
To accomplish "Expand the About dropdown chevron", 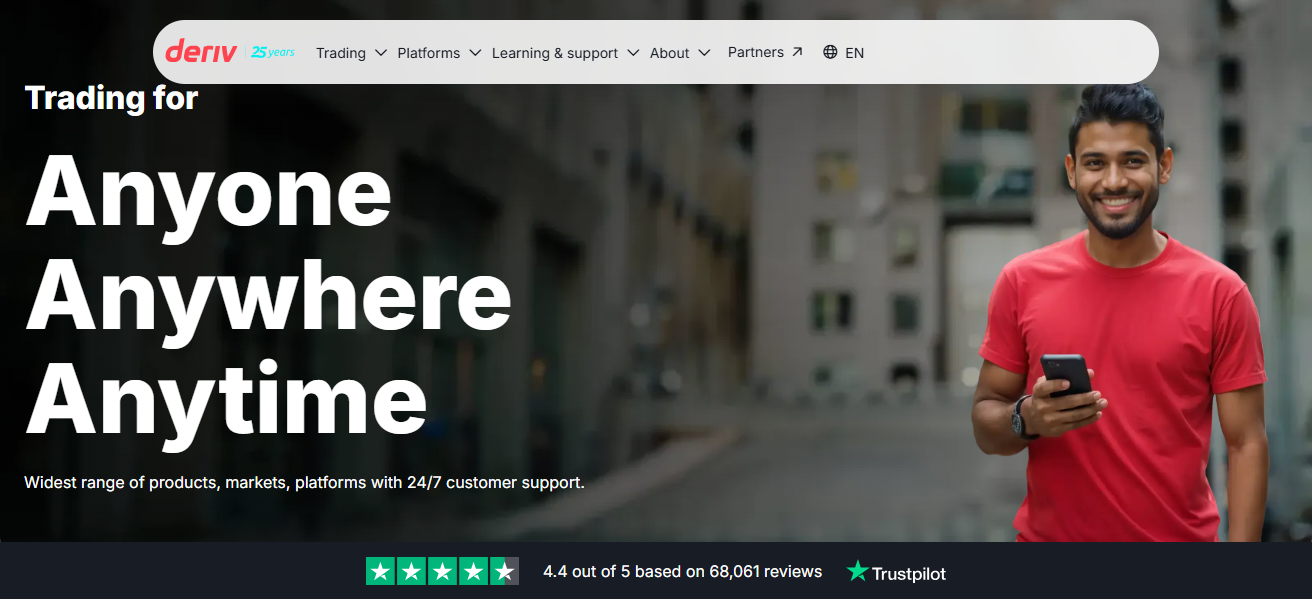I will tap(704, 53).
